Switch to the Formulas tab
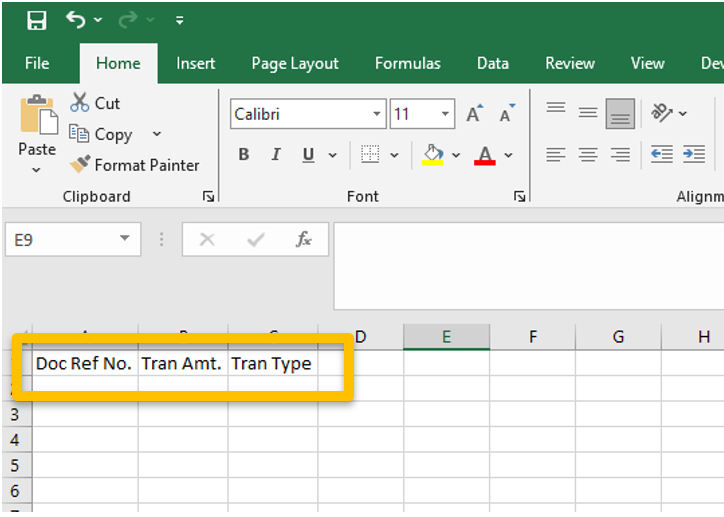Image resolution: width=724 pixels, height=517 pixels. tap(407, 63)
